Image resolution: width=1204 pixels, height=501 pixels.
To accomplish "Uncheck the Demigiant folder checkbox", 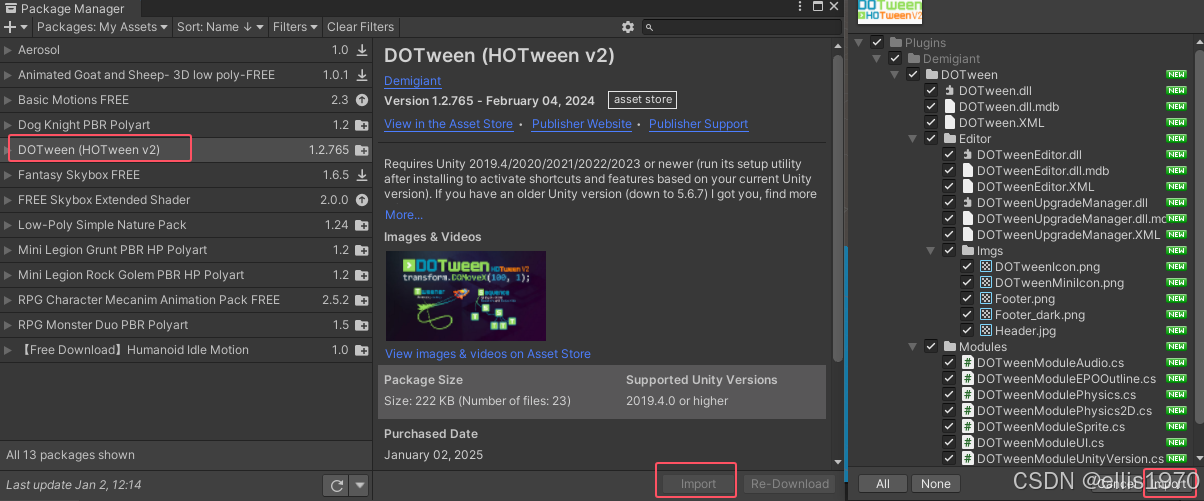I will (x=895, y=59).
